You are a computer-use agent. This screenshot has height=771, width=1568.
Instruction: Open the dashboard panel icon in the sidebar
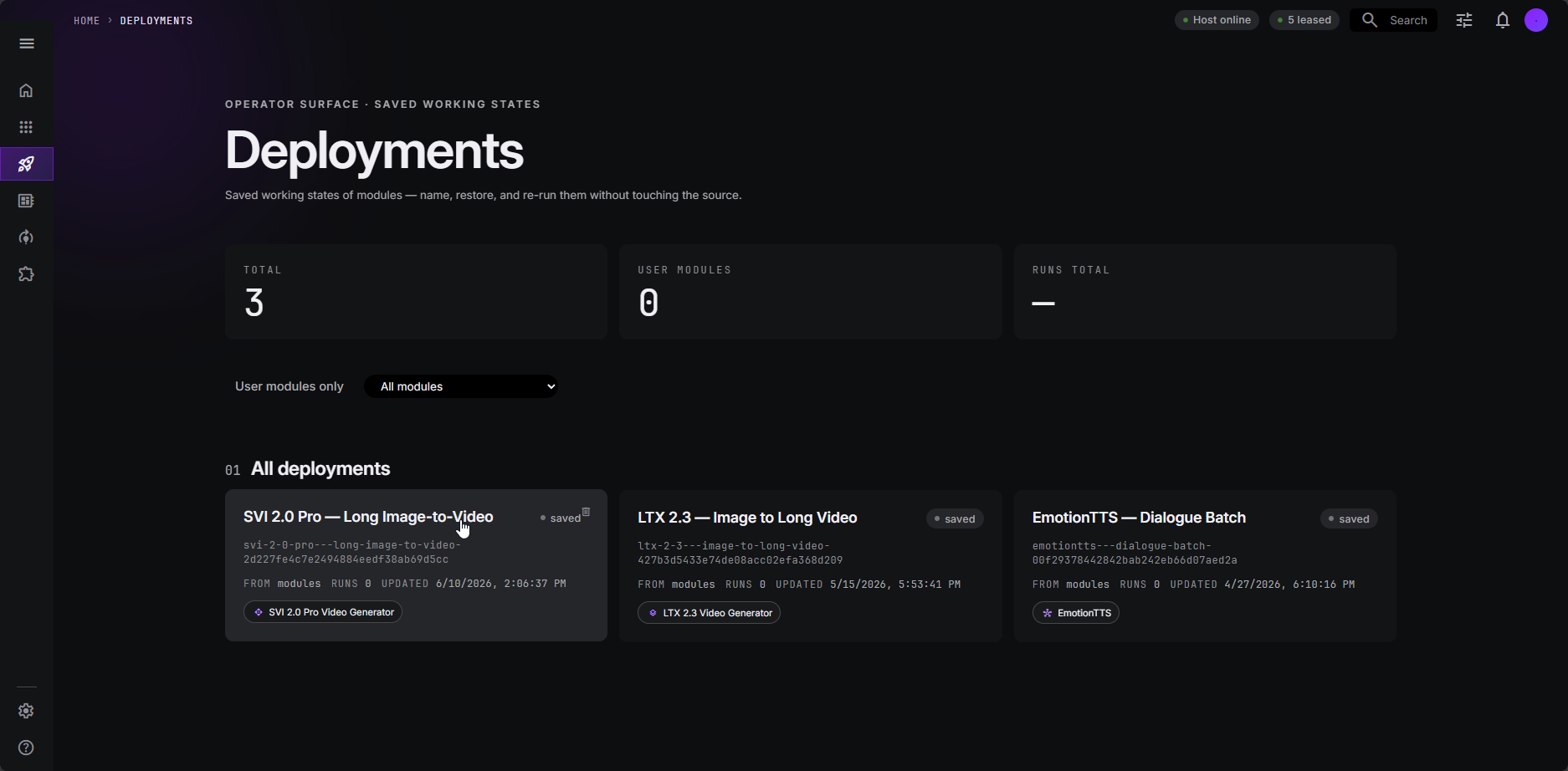click(26, 201)
